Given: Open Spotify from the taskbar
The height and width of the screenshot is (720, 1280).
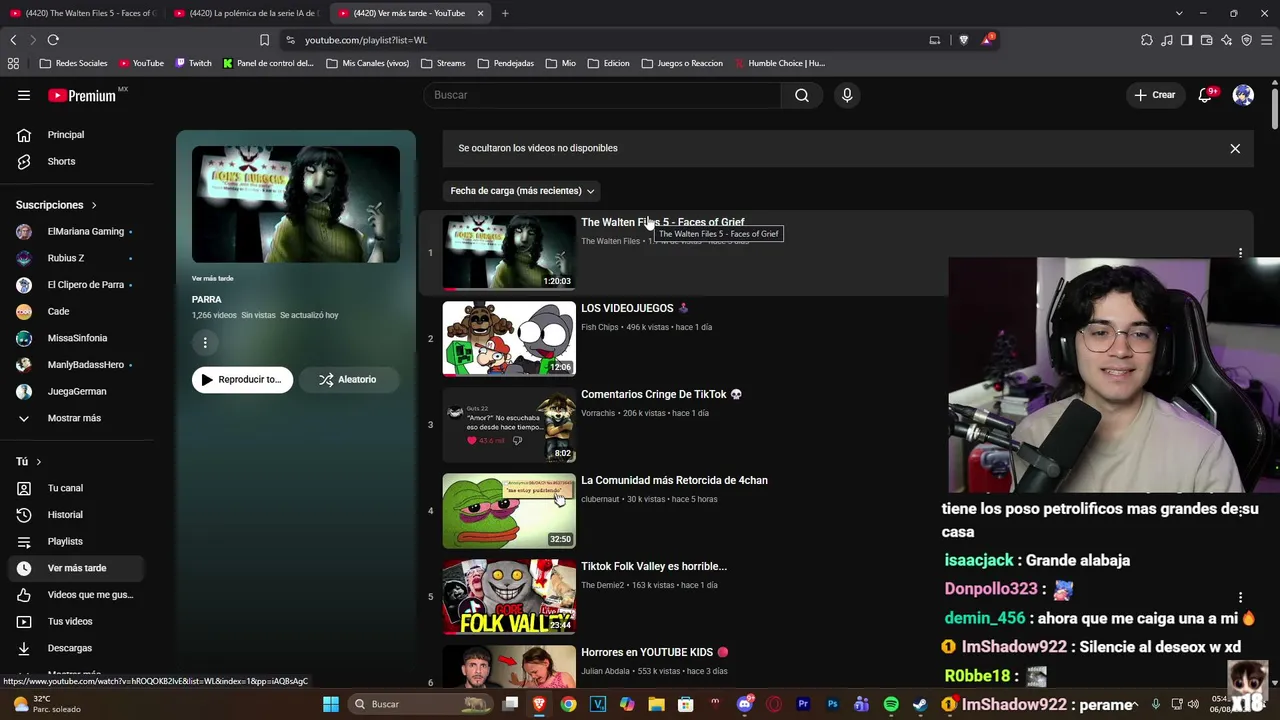Looking at the screenshot, I should tap(891, 704).
